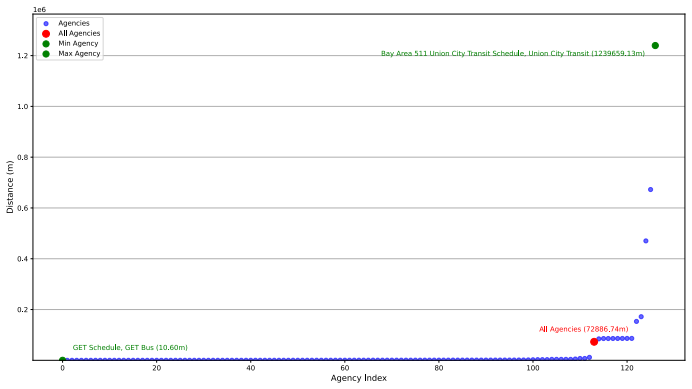Click the x-axis tick label '100'
The height and width of the screenshot is (389, 692).
pos(533,368)
